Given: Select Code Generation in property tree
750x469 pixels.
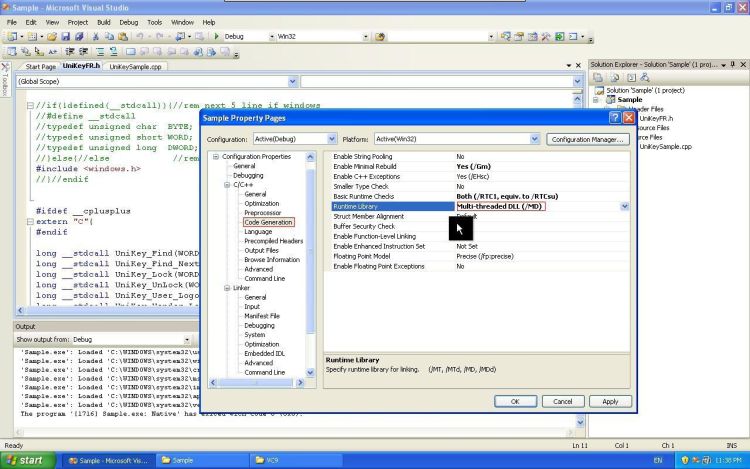Looking at the screenshot, I should (x=268, y=222).
